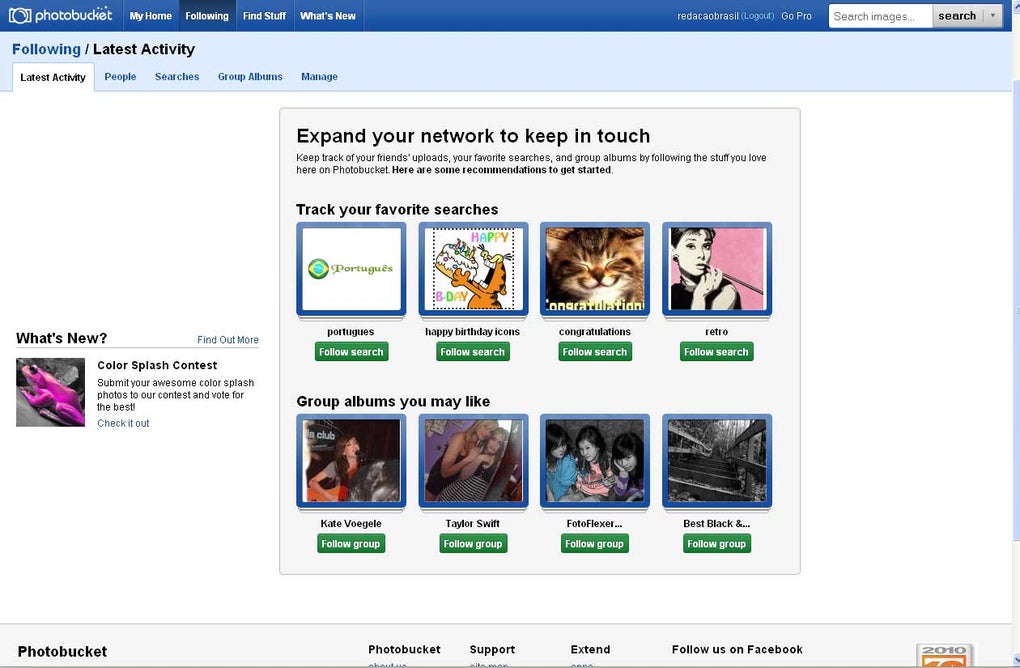Image resolution: width=1020 pixels, height=668 pixels.
Task: Open the Taylor Swift group thumbnail
Action: [x=474, y=461]
